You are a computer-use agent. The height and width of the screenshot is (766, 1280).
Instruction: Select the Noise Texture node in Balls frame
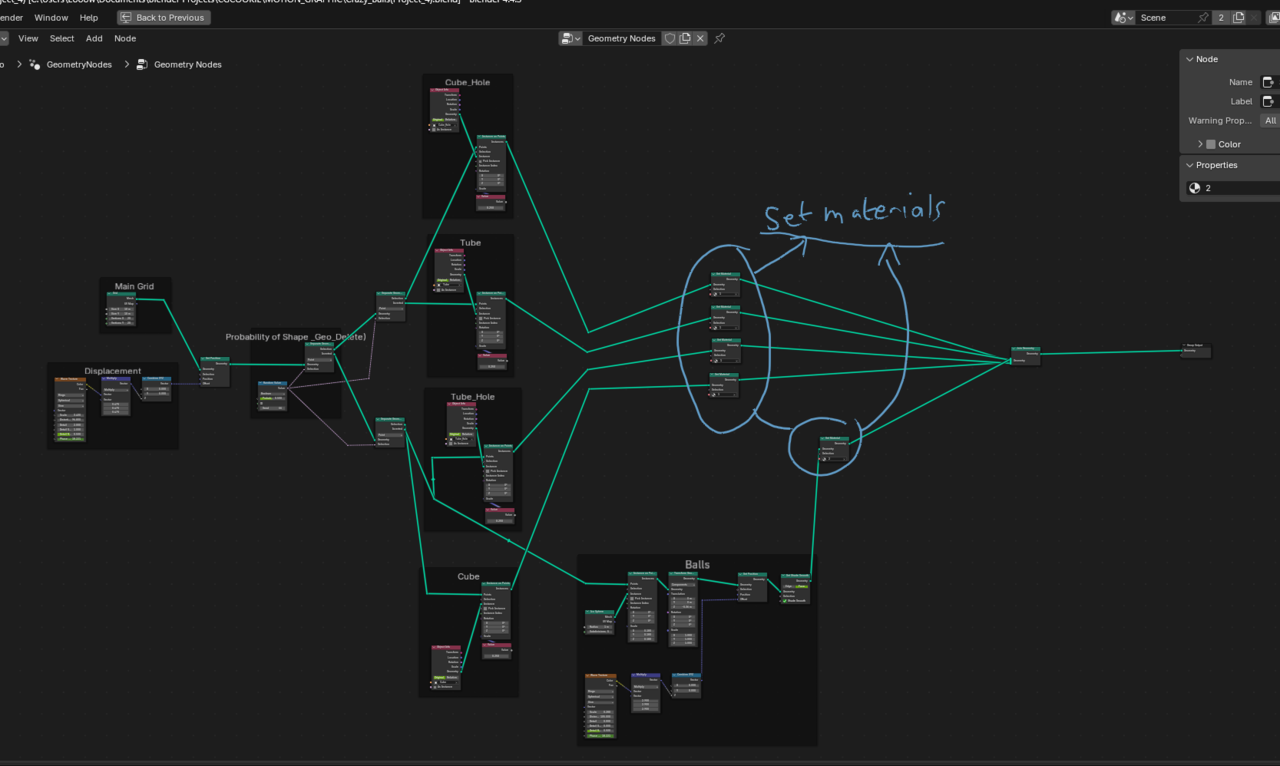coord(601,706)
